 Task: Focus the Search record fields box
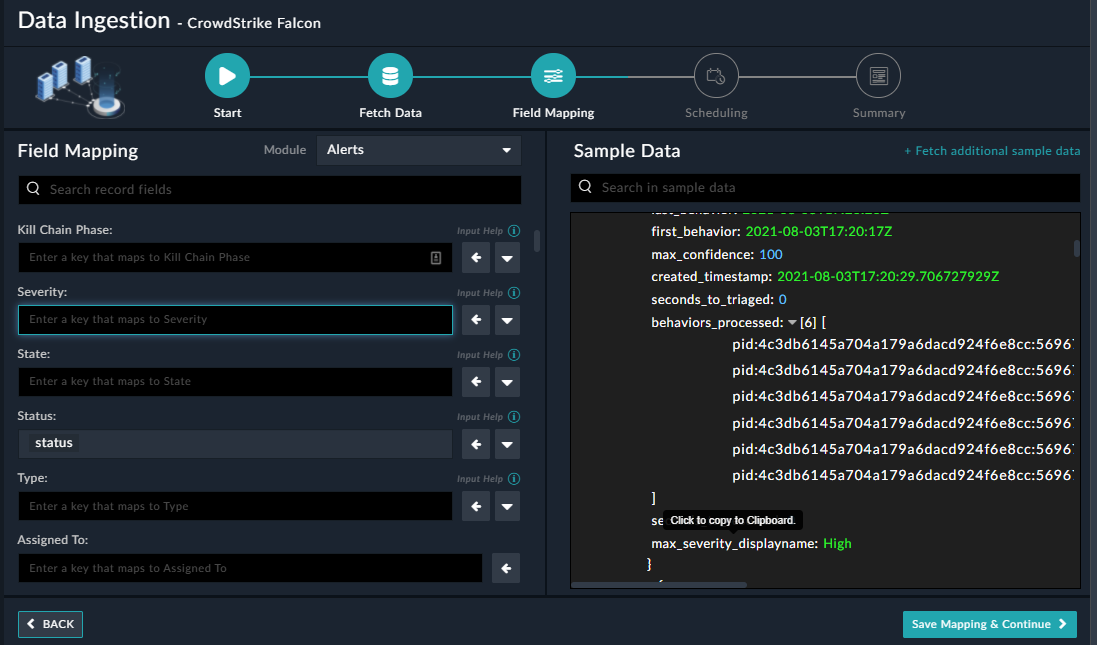(x=269, y=189)
